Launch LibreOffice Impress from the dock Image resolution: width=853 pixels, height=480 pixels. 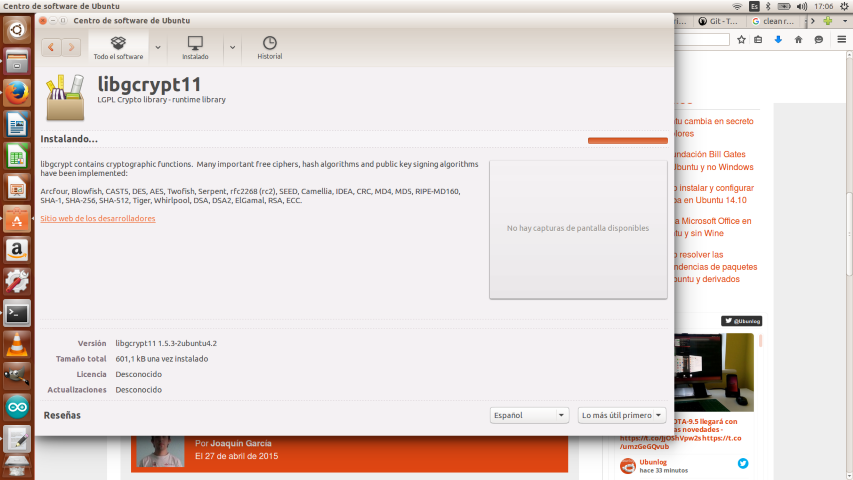17,187
